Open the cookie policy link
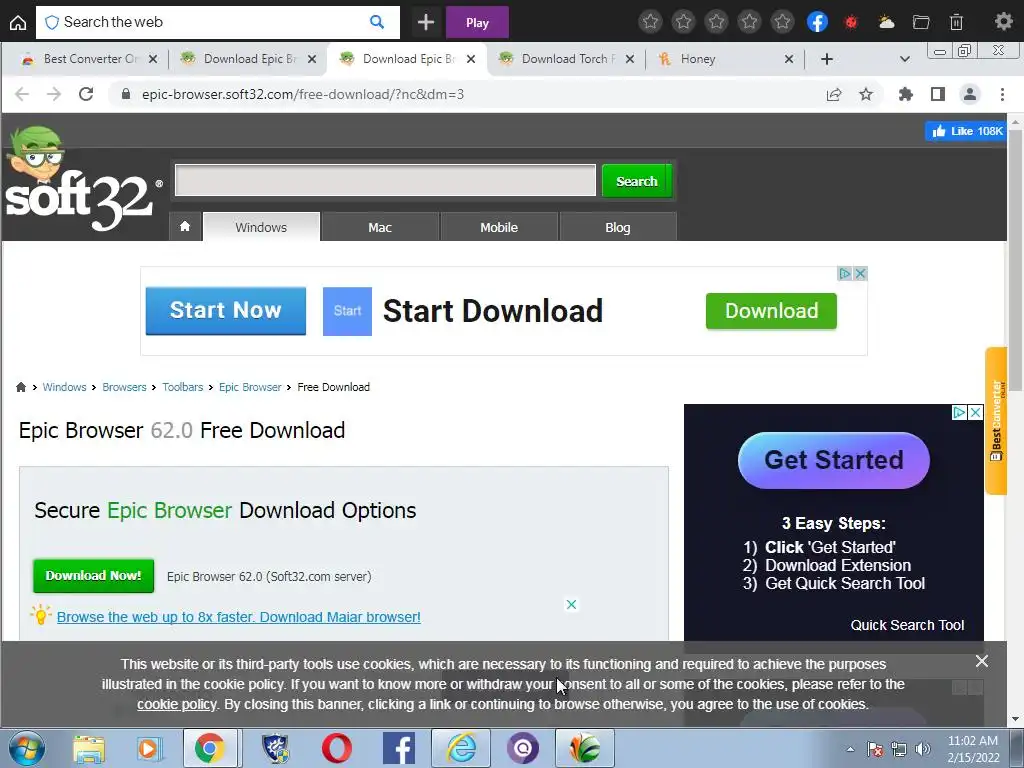 click(x=176, y=705)
